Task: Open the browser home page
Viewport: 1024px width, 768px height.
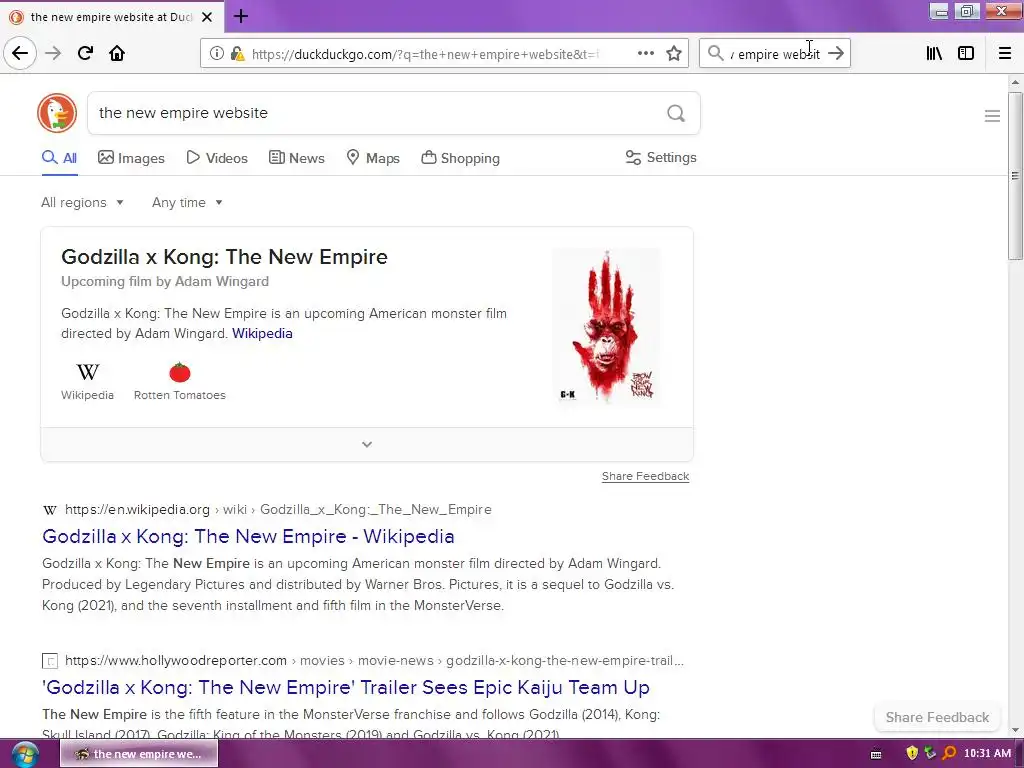Action: tap(117, 53)
